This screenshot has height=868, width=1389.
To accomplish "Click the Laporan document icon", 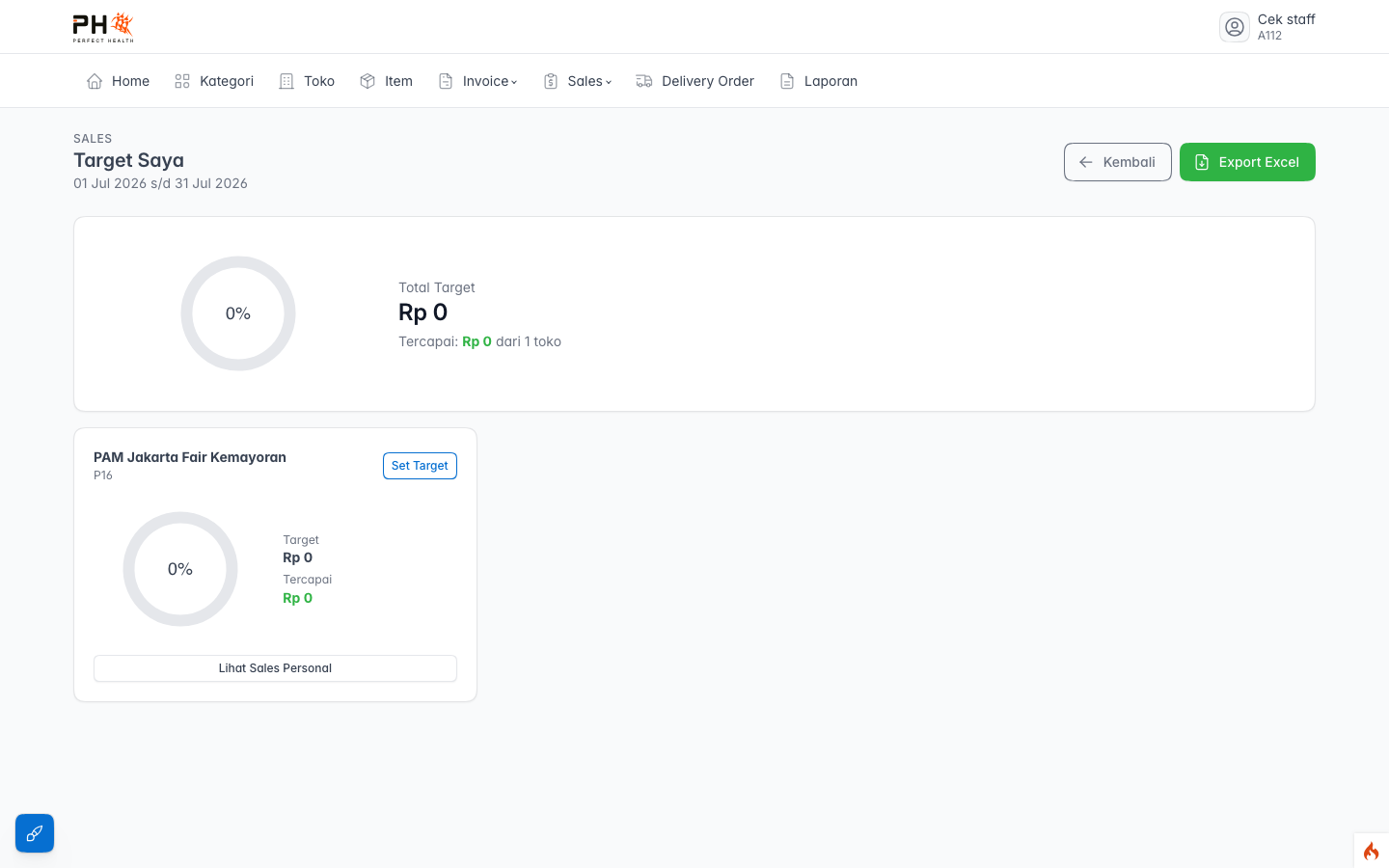I will [x=787, y=81].
